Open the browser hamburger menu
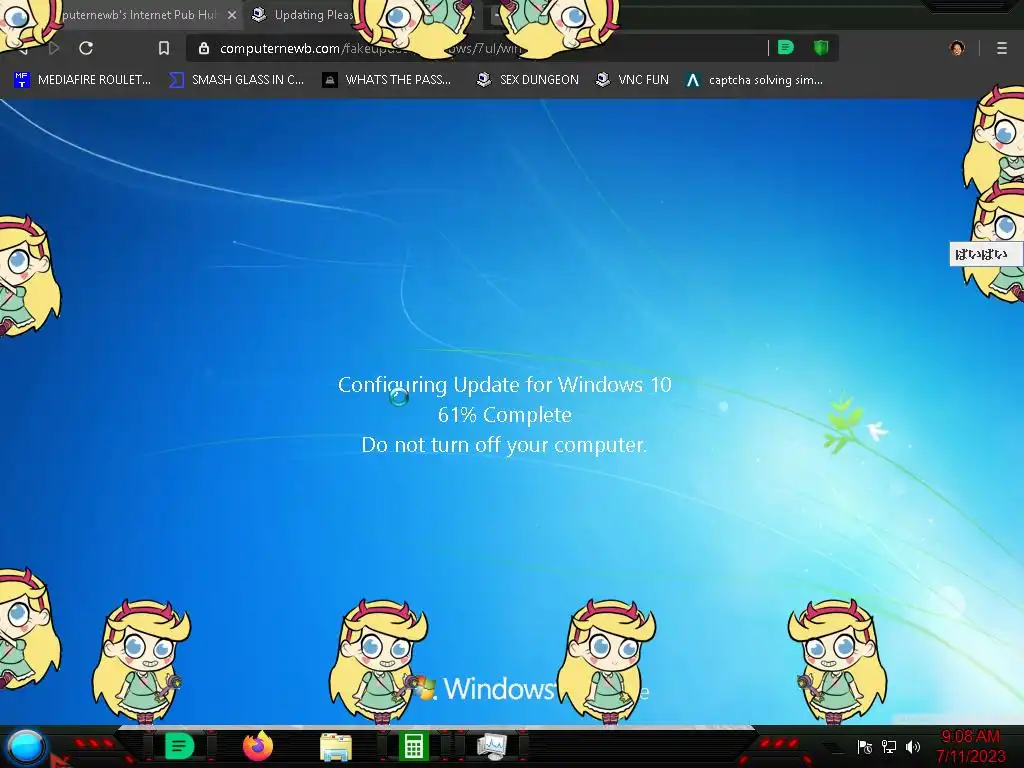1024x768 pixels. 1002,48
